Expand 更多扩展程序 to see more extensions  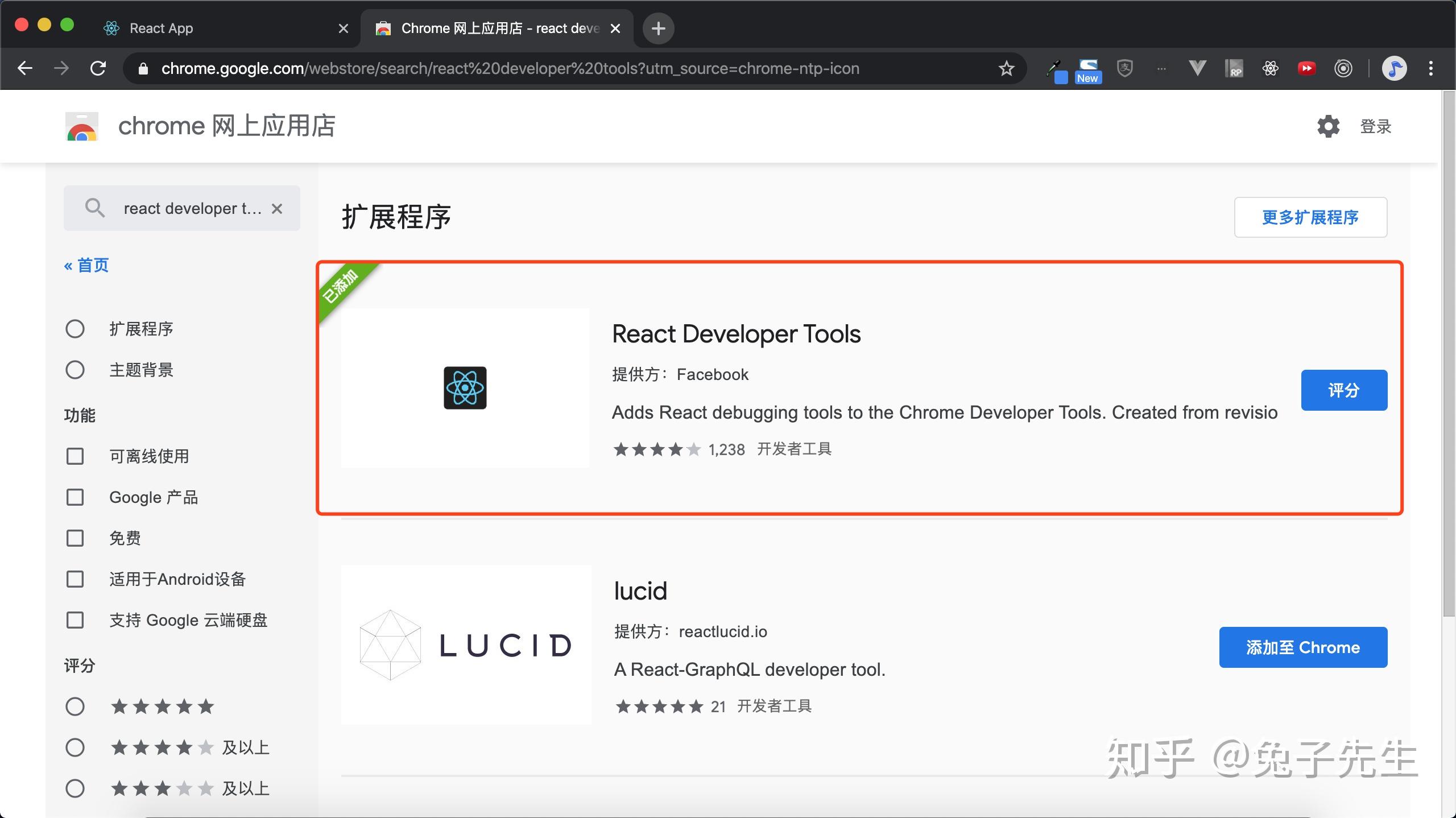pos(1311,217)
